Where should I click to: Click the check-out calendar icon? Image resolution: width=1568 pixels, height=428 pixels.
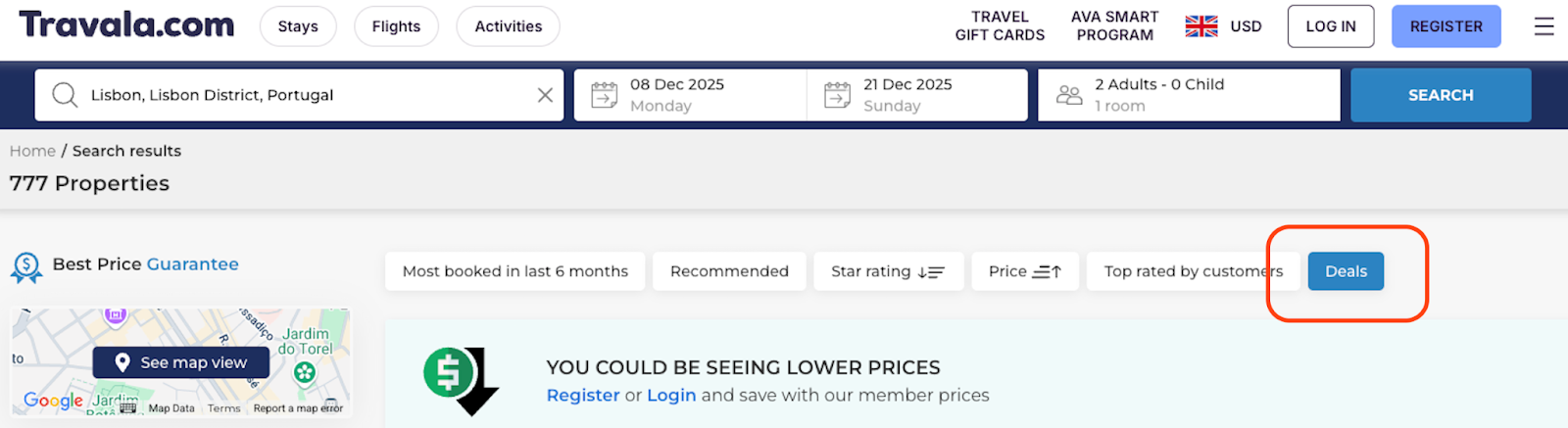coord(838,95)
